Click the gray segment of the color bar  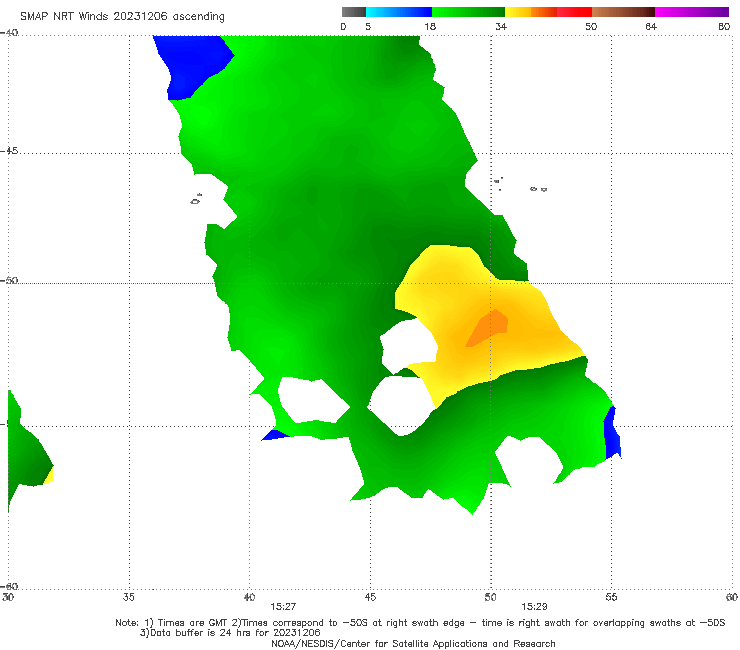[354, 12]
